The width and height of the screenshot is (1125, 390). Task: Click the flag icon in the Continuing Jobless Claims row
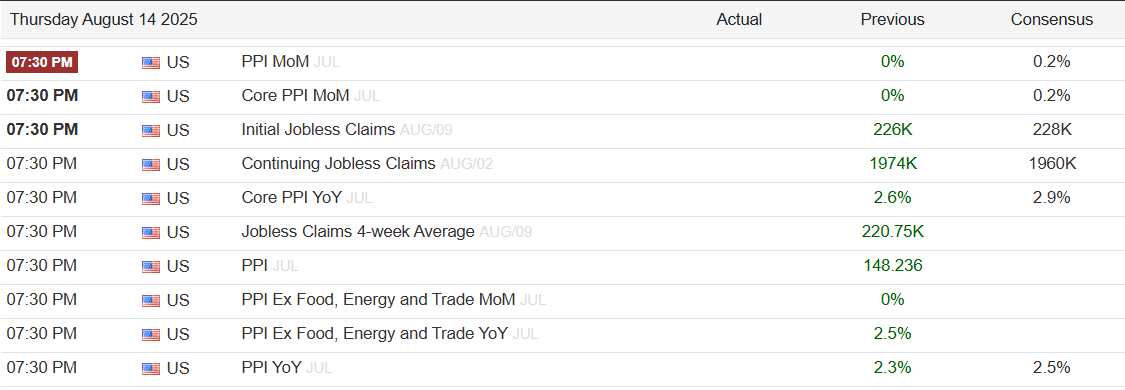tap(151, 164)
